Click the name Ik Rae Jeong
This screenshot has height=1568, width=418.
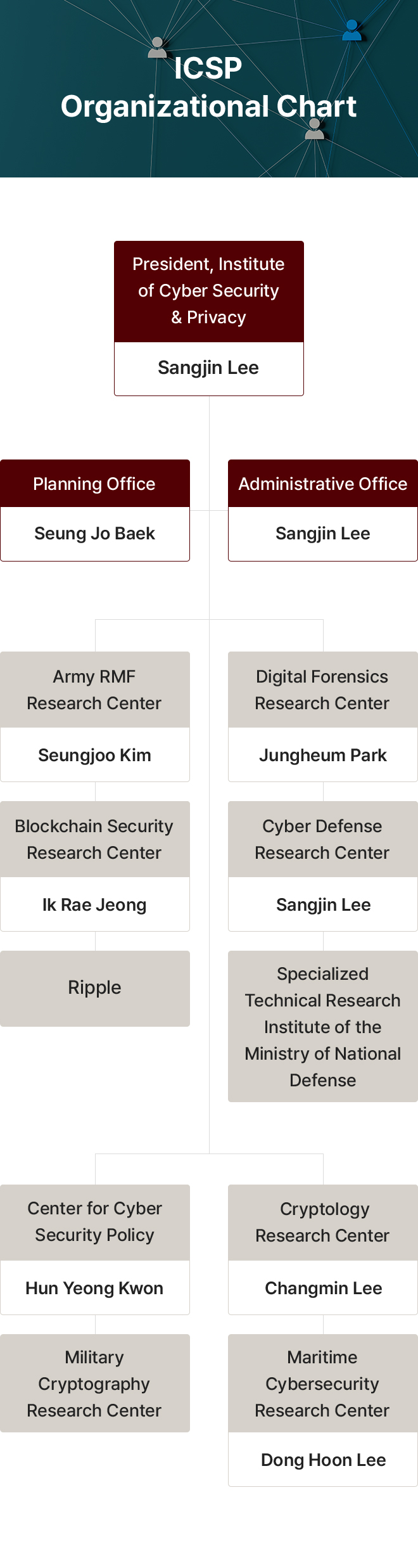94,904
